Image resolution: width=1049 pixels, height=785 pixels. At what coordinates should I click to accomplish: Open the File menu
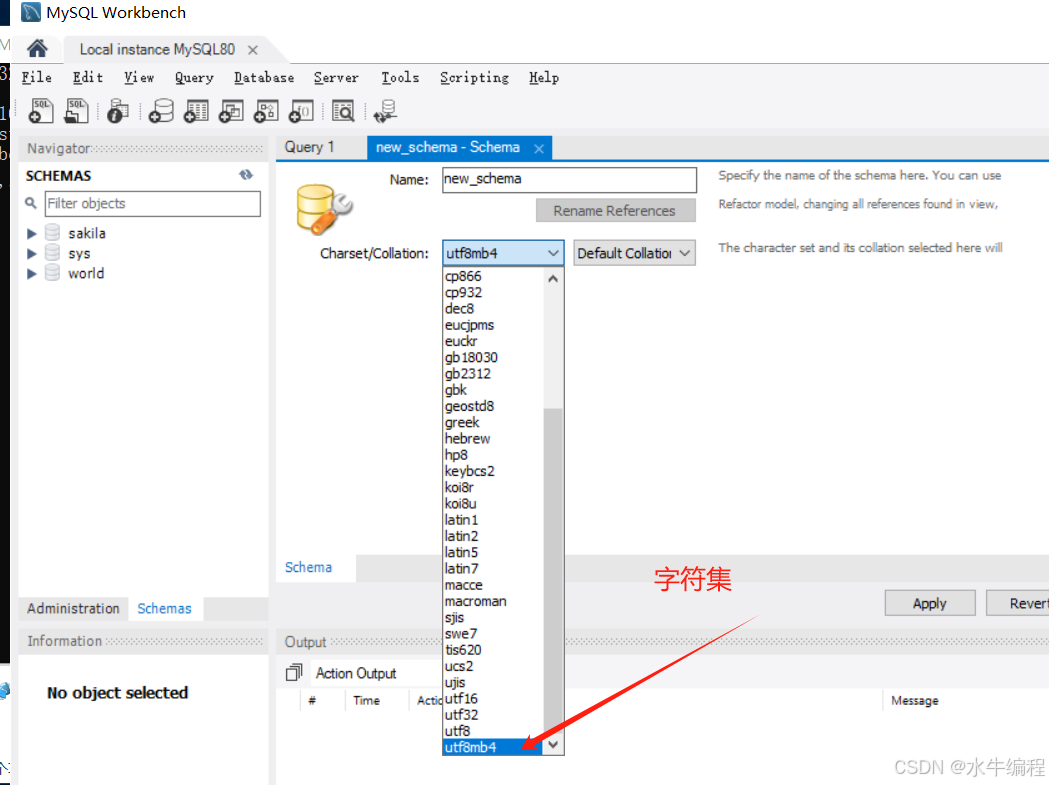point(37,78)
